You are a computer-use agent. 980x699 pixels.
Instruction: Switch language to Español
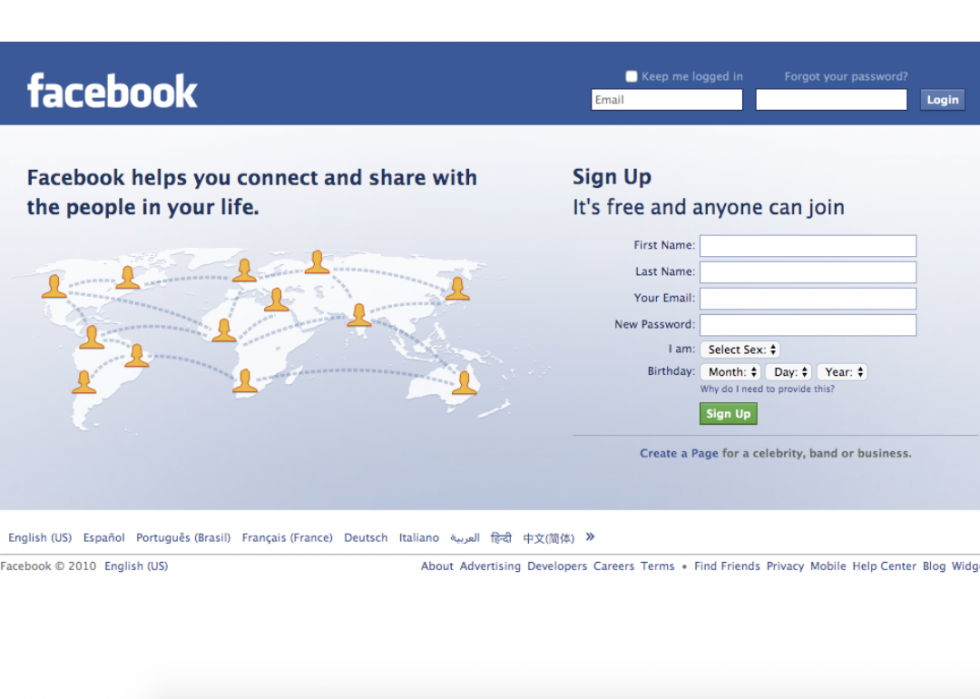coord(104,538)
